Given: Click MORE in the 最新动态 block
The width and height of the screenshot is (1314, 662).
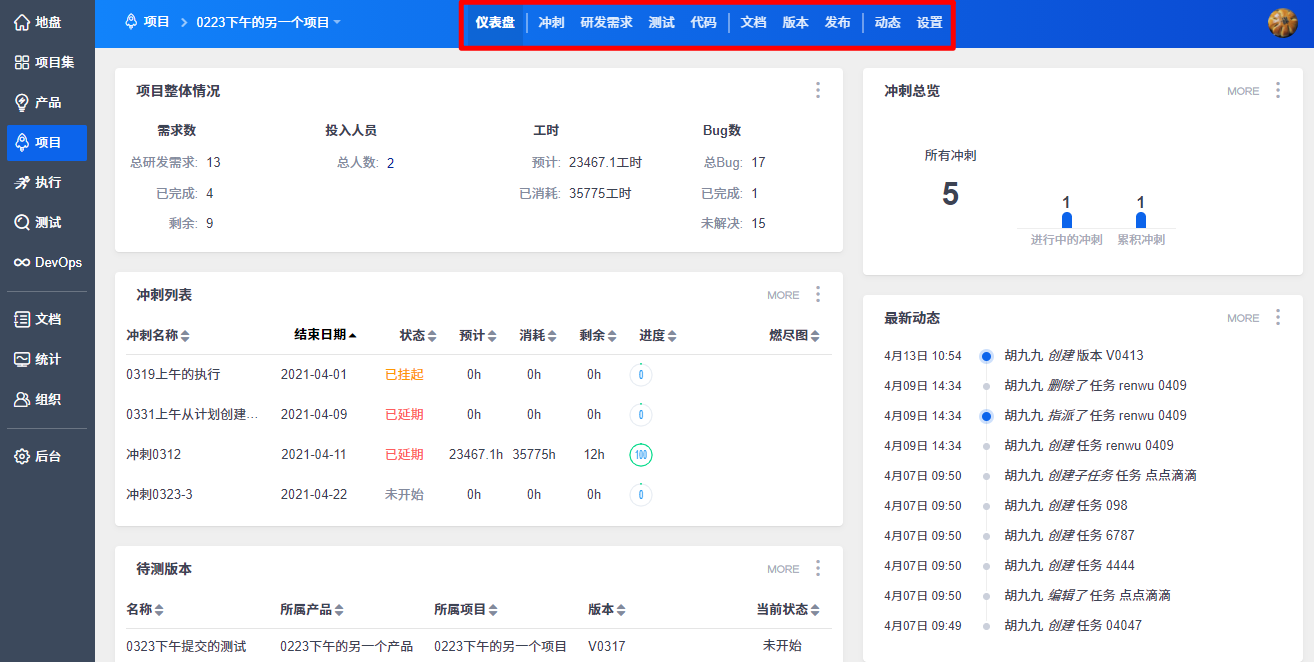Looking at the screenshot, I should 1243,318.
